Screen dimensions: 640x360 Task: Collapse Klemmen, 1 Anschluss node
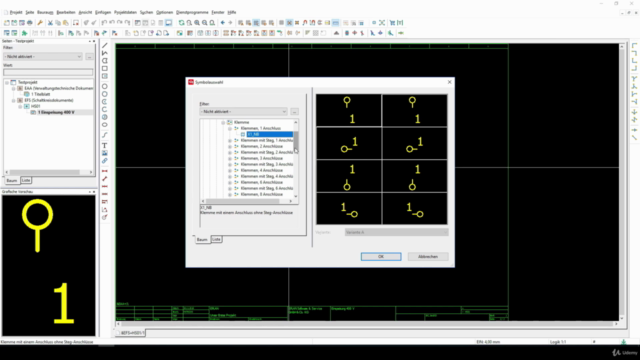pyautogui.click(x=230, y=129)
